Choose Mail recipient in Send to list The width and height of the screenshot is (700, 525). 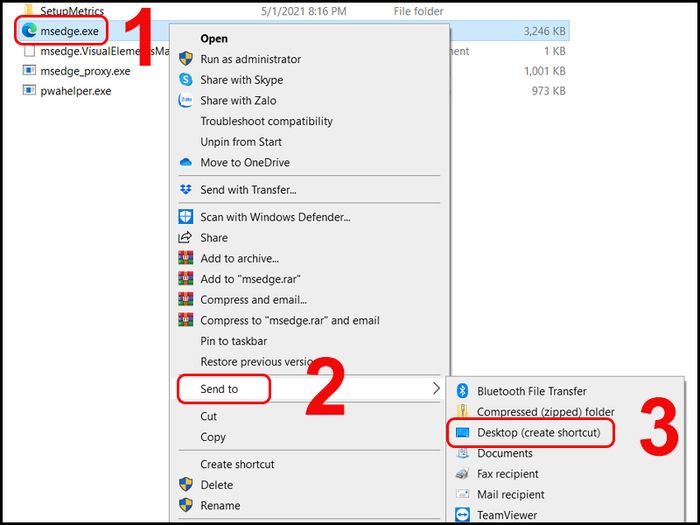511,495
